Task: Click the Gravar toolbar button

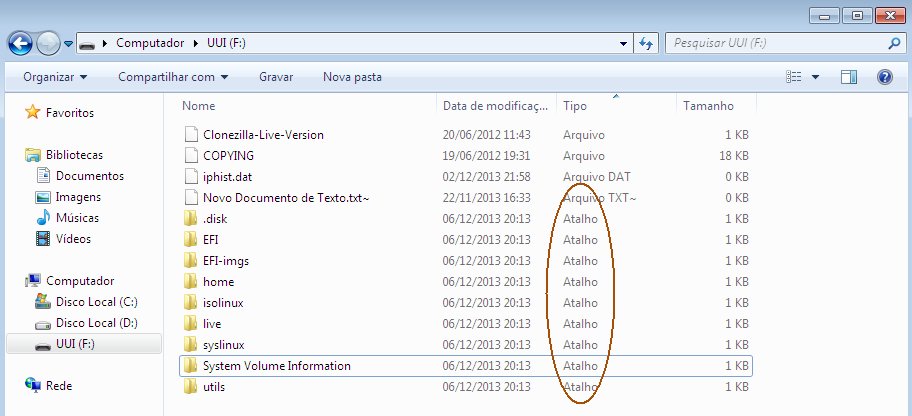Action: [x=276, y=77]
